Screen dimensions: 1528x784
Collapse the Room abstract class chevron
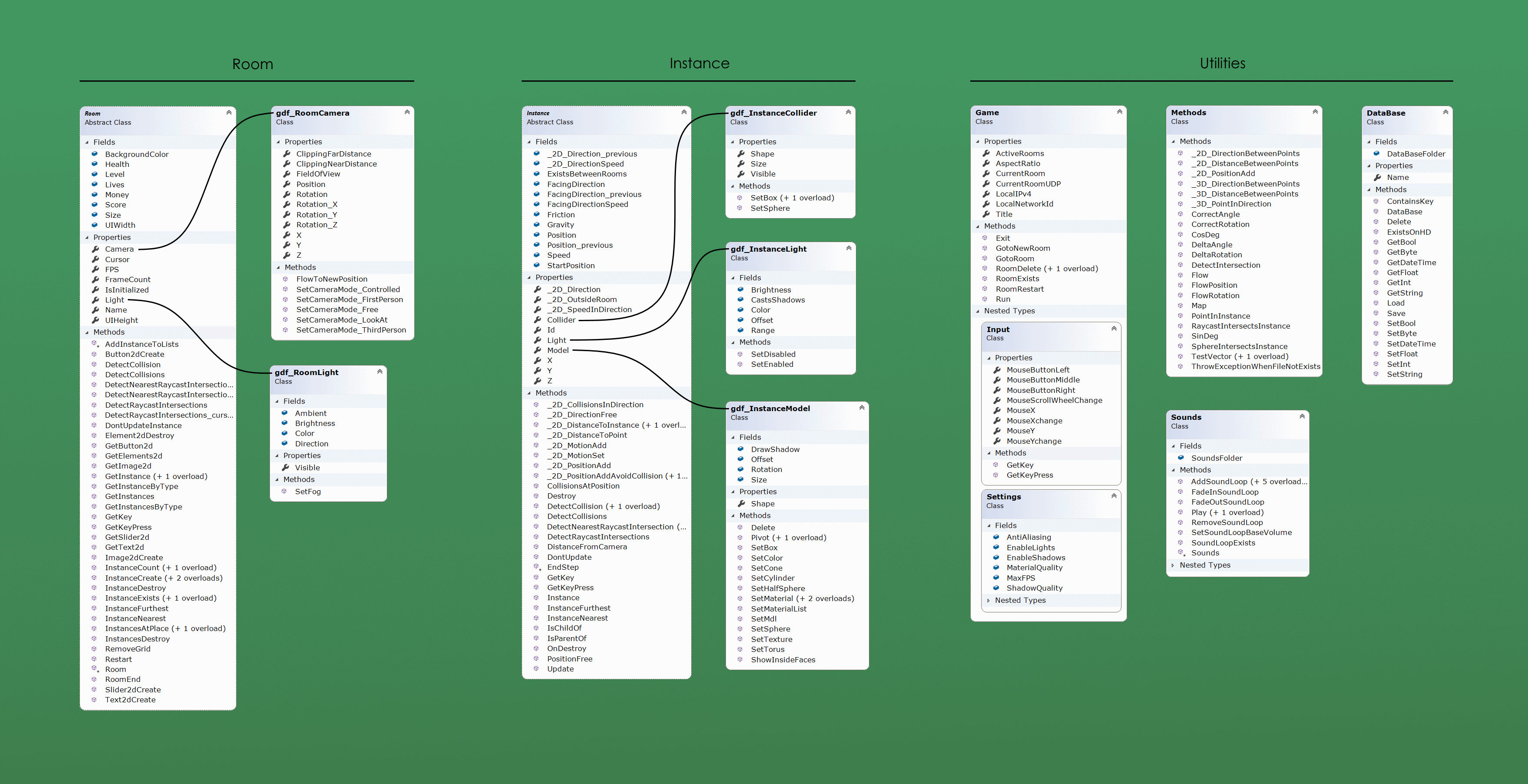coord(228,112)
